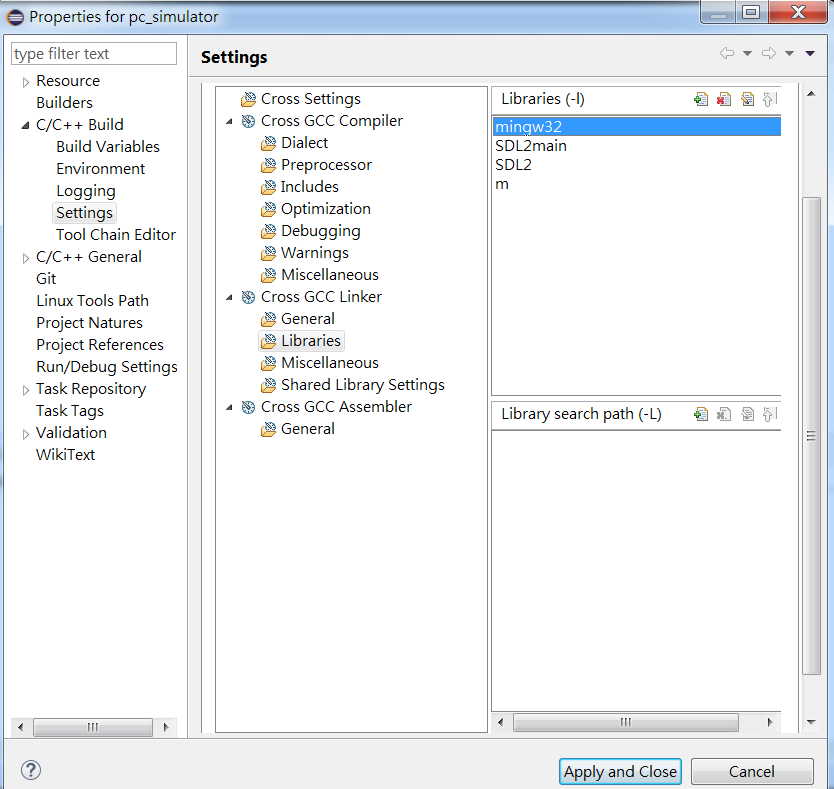Image resolution: width=834 pixels, height=789 pixels.
Task: Collapse the Cross GCC Linker section
Action: click(x=229, y=297)
